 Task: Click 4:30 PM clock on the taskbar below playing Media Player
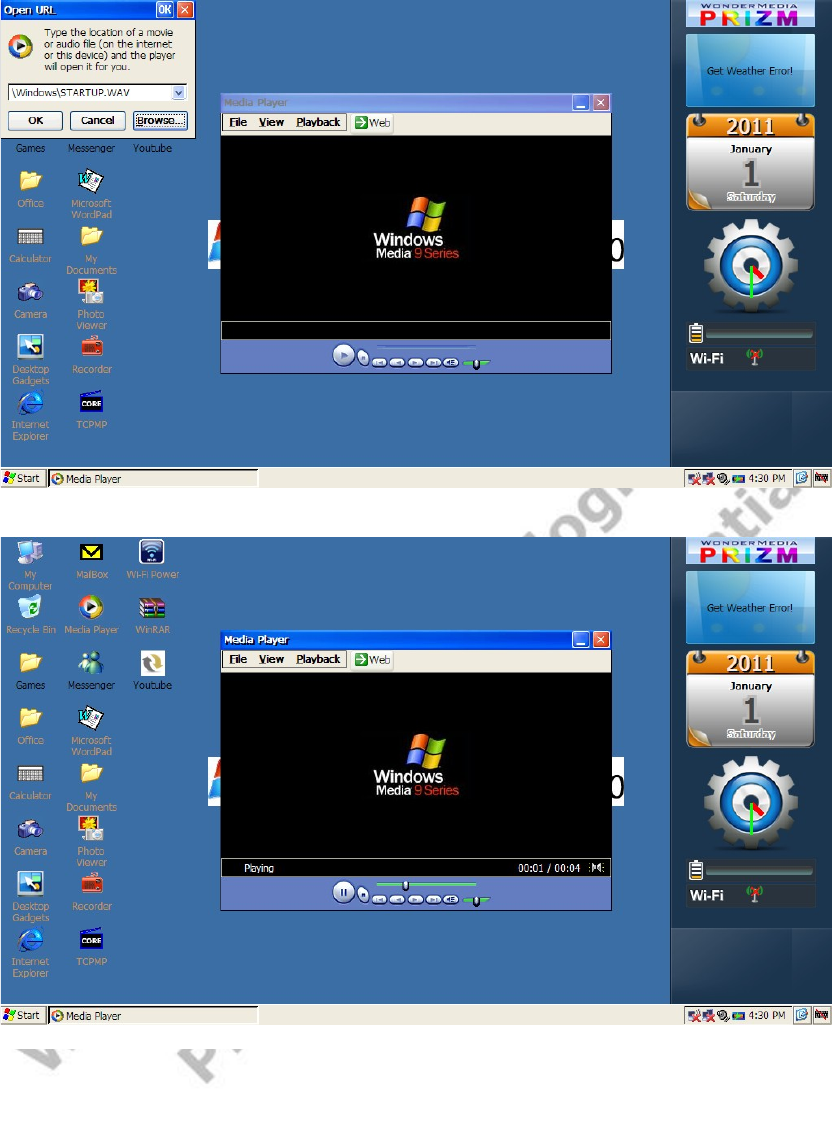click(767, 1015)
